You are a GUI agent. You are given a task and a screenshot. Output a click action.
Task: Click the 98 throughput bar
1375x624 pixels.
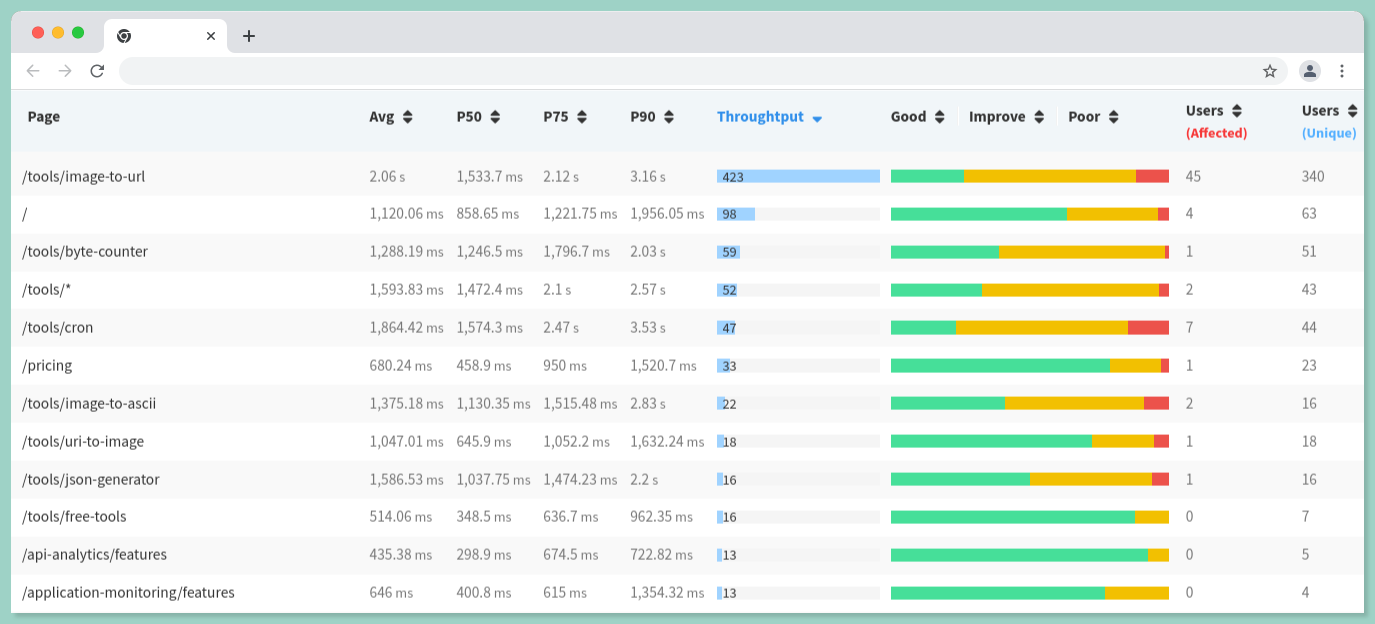[736, 214]
